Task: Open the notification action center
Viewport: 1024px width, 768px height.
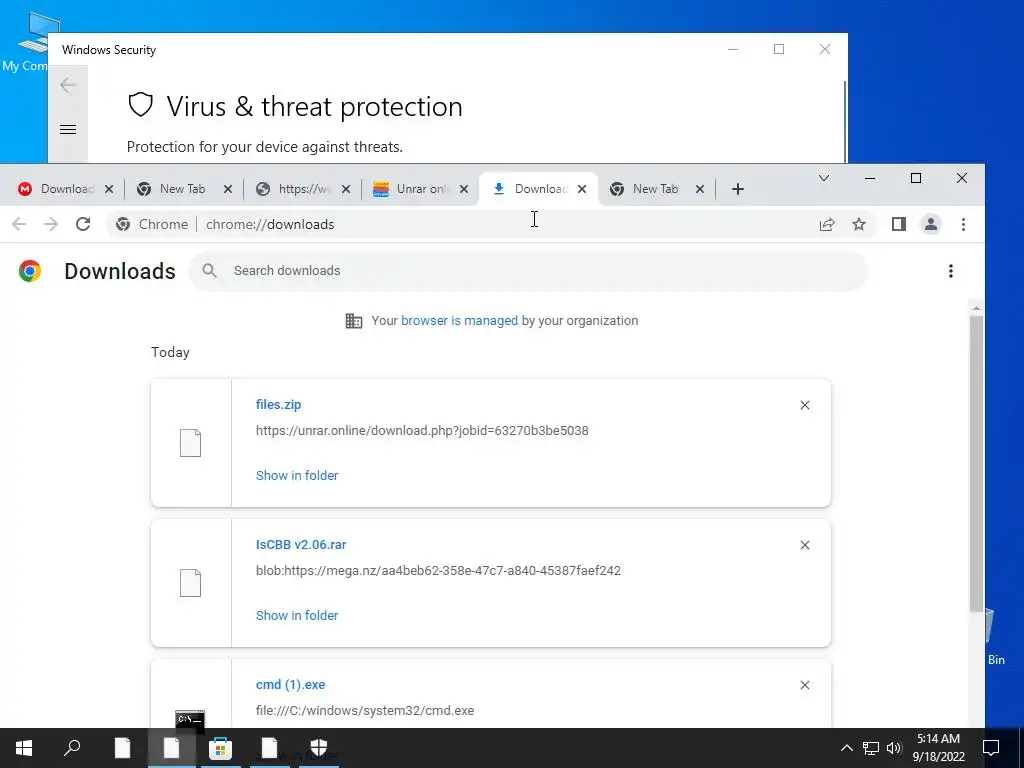Action: [x=991, y=748]
